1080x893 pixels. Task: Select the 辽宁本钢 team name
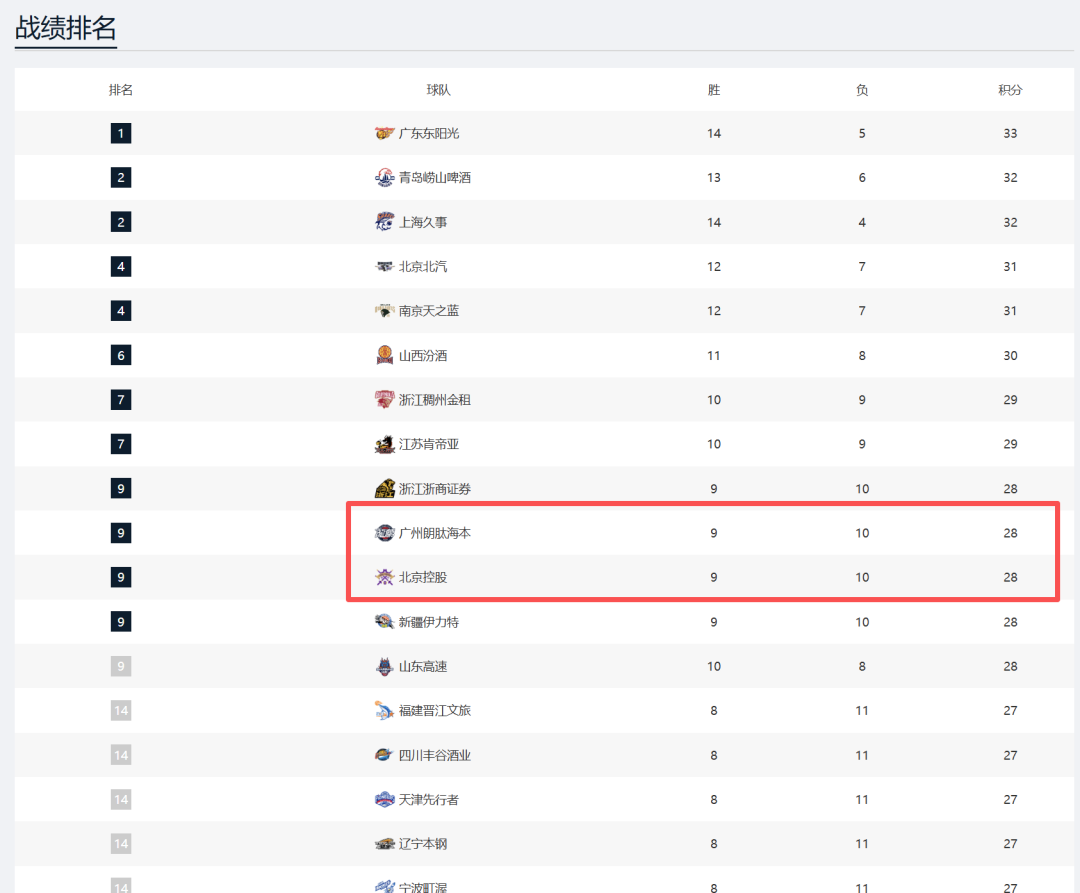coord(423,843)
